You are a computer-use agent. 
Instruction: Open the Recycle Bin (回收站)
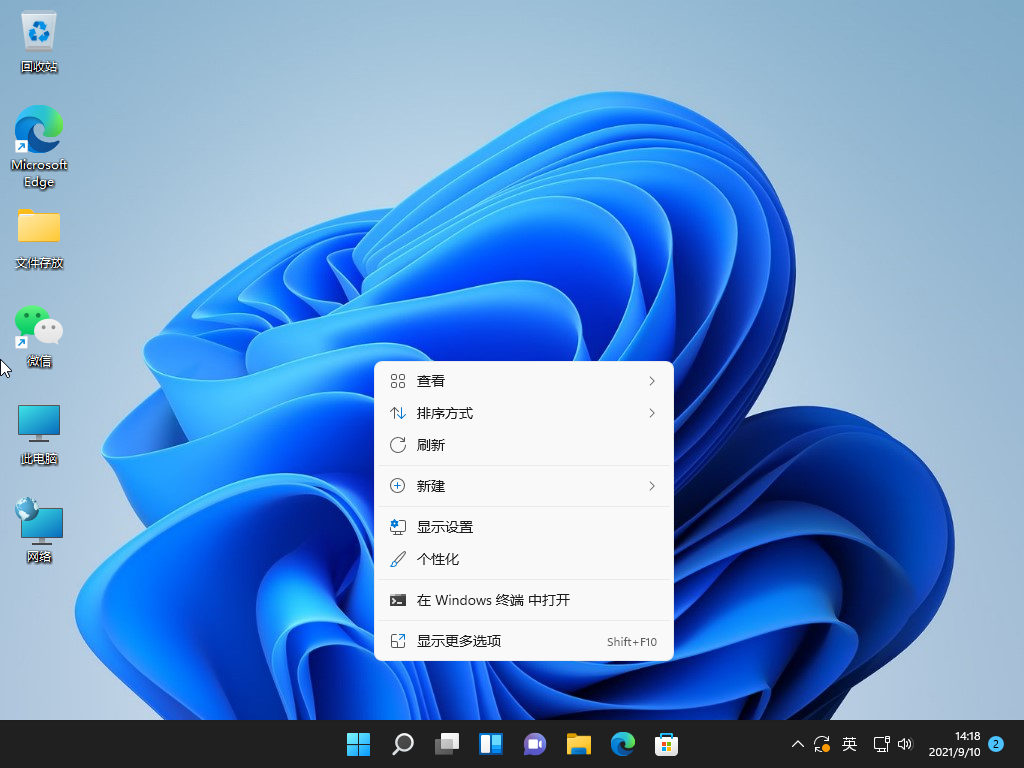(38, 40)
